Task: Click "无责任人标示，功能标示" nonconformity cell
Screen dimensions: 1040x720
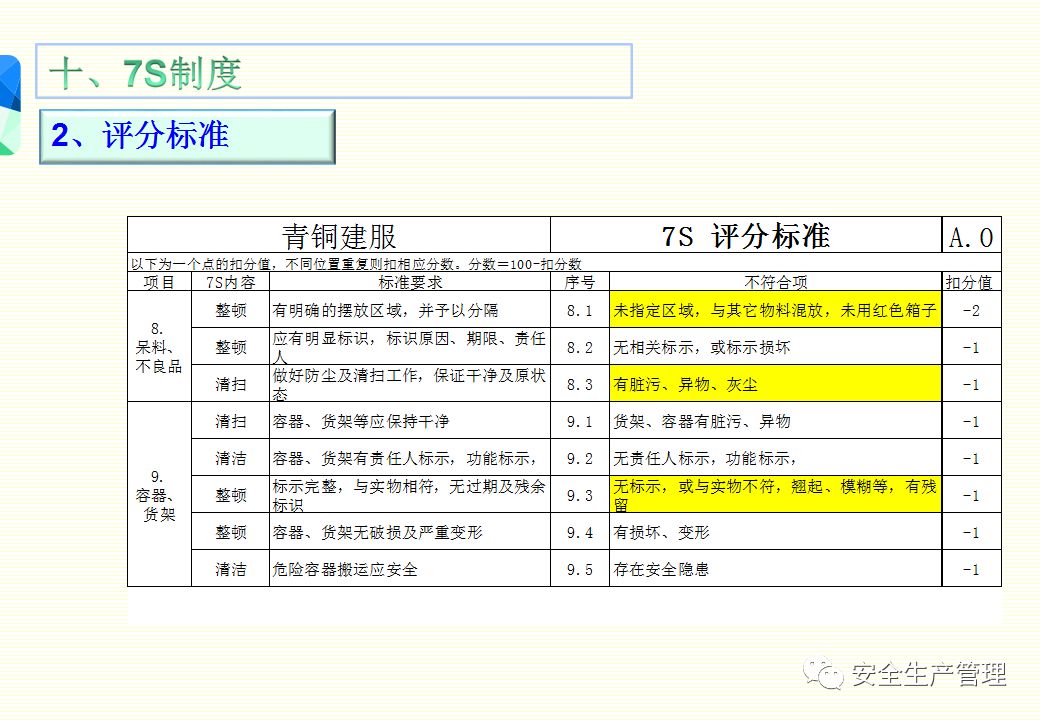Action: coord(775,458)
